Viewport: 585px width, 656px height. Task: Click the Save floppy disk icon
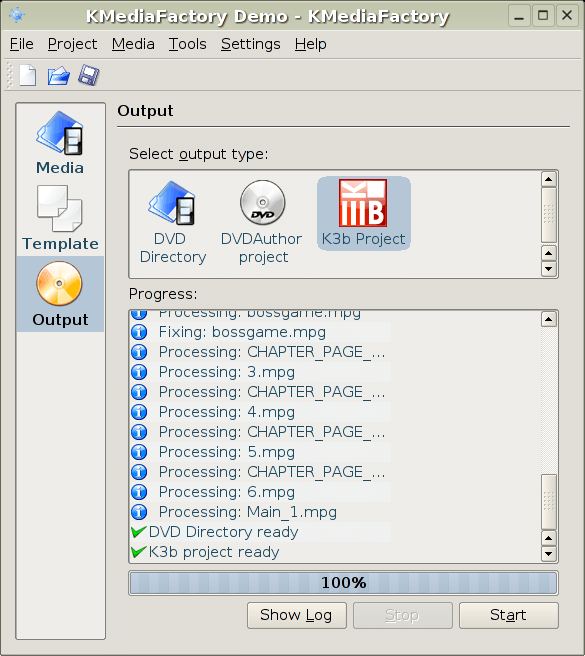88,76
